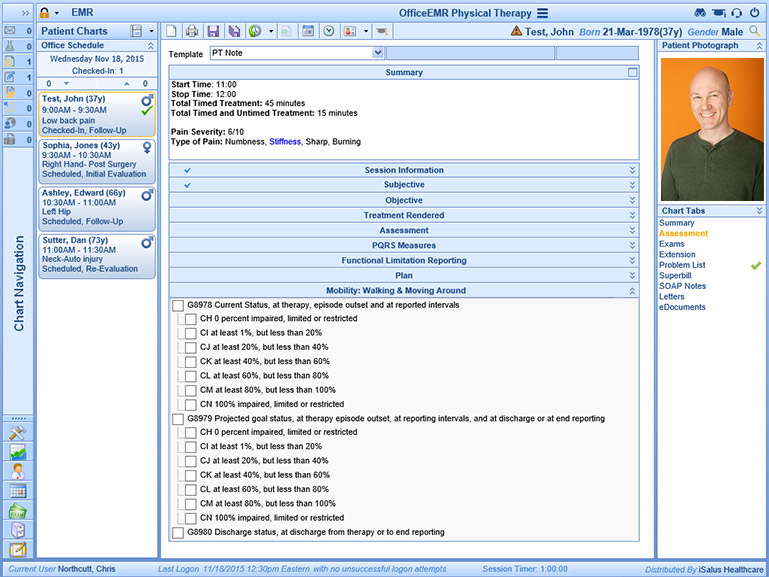Click the binoculars search icon at top right

pos(700,13)
